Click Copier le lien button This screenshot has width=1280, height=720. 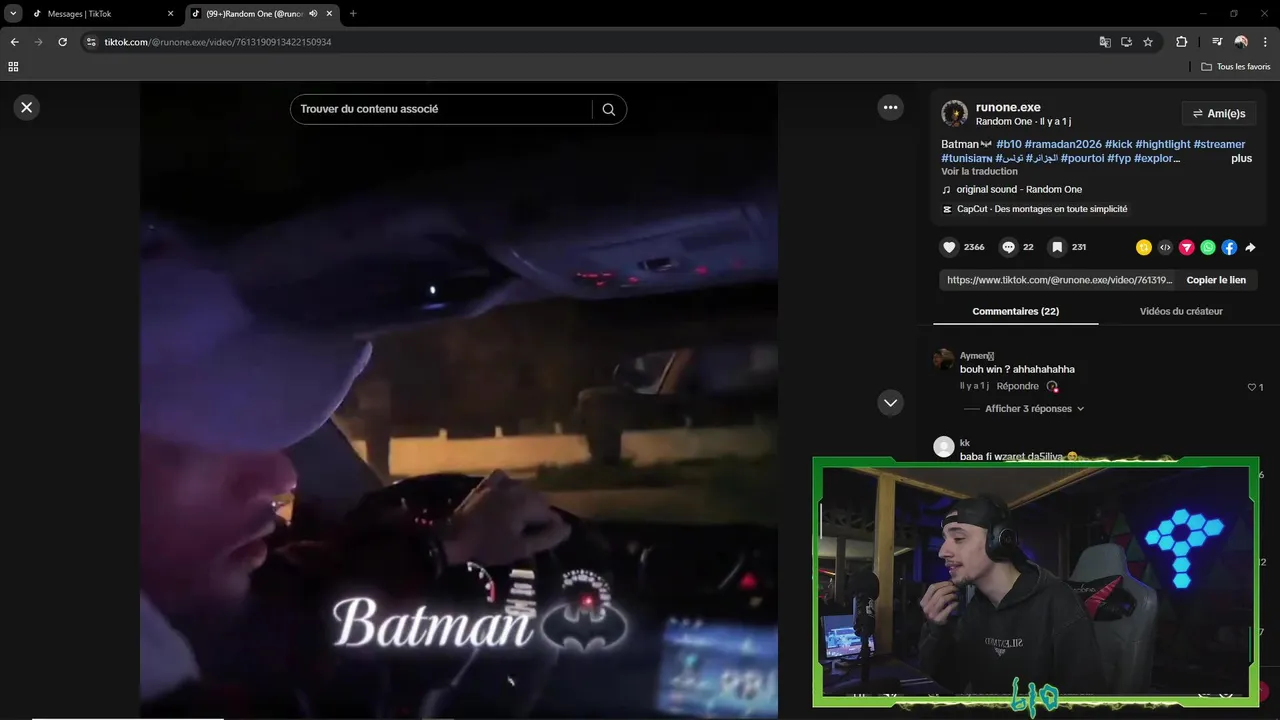[1216, 280]
